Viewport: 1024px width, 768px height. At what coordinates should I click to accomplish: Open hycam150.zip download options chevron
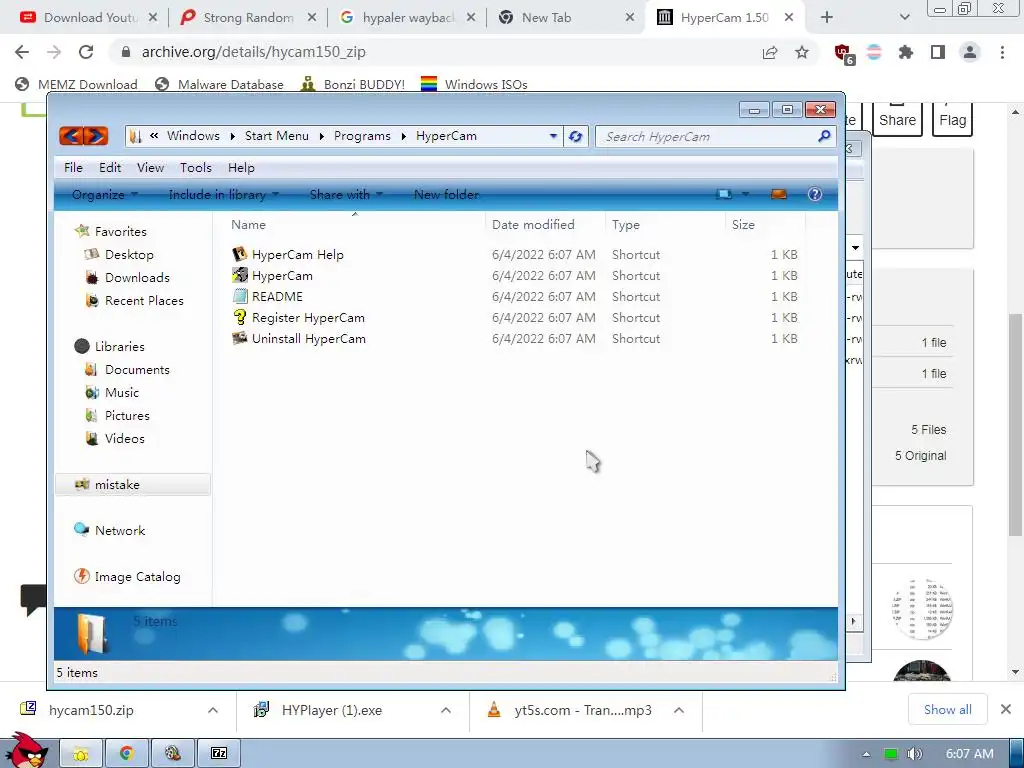click(212, 710)
